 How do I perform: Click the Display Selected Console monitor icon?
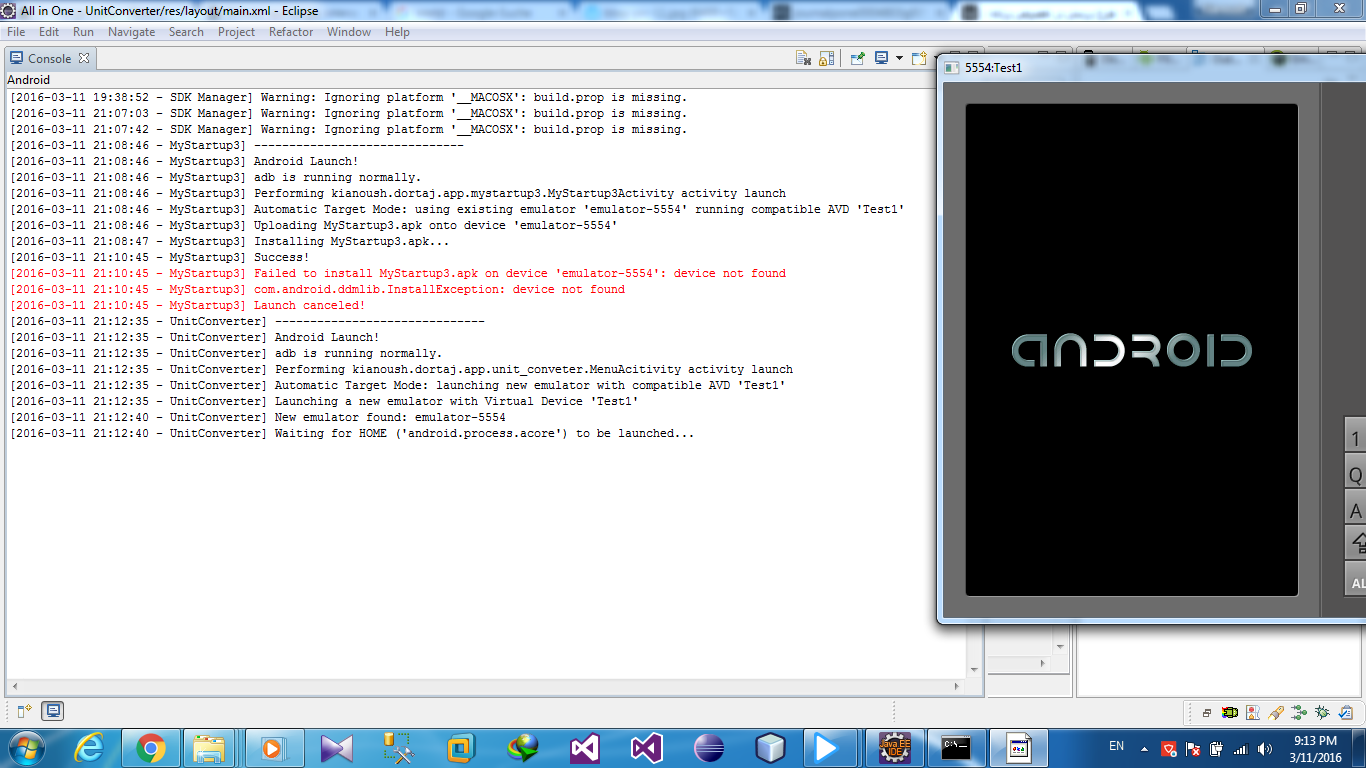pyautogui.click(x=881, y=58)
